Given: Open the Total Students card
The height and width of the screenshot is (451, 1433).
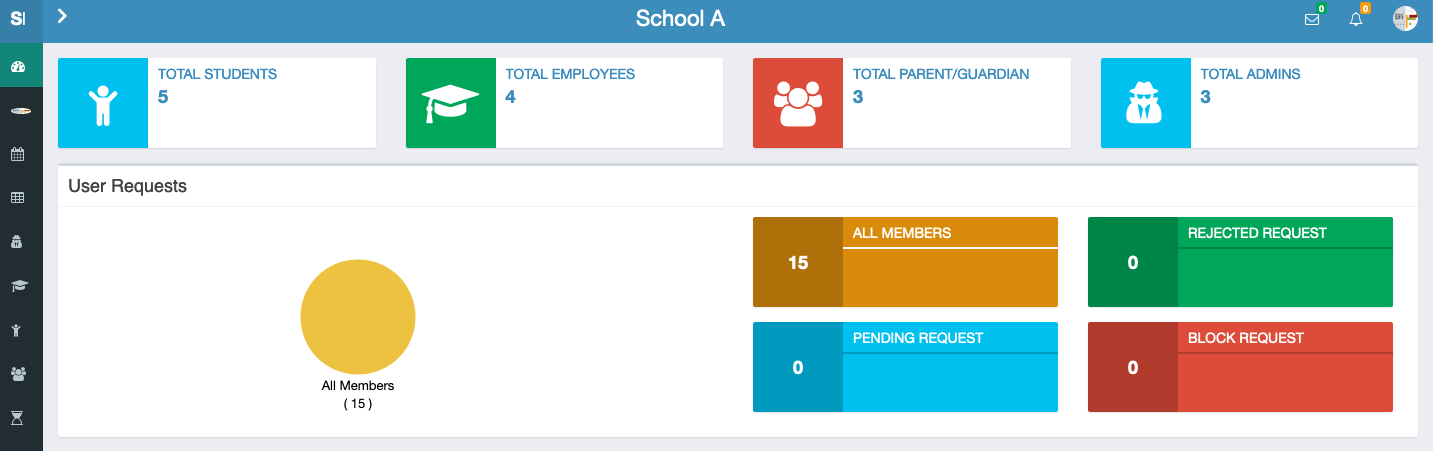Looking at the screenshot, I should 217,103.
